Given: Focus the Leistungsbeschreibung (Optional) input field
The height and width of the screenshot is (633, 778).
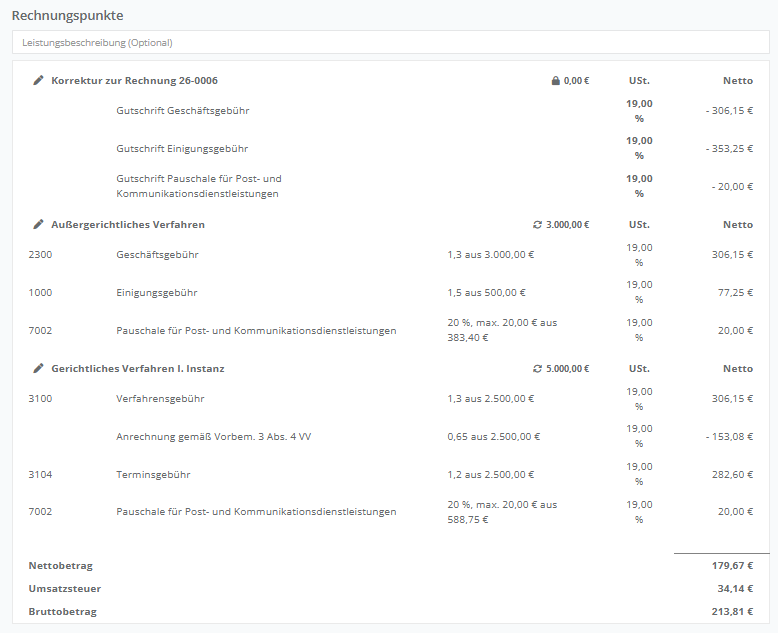Looking at the screenshot, I should click(x=390, y=43).
